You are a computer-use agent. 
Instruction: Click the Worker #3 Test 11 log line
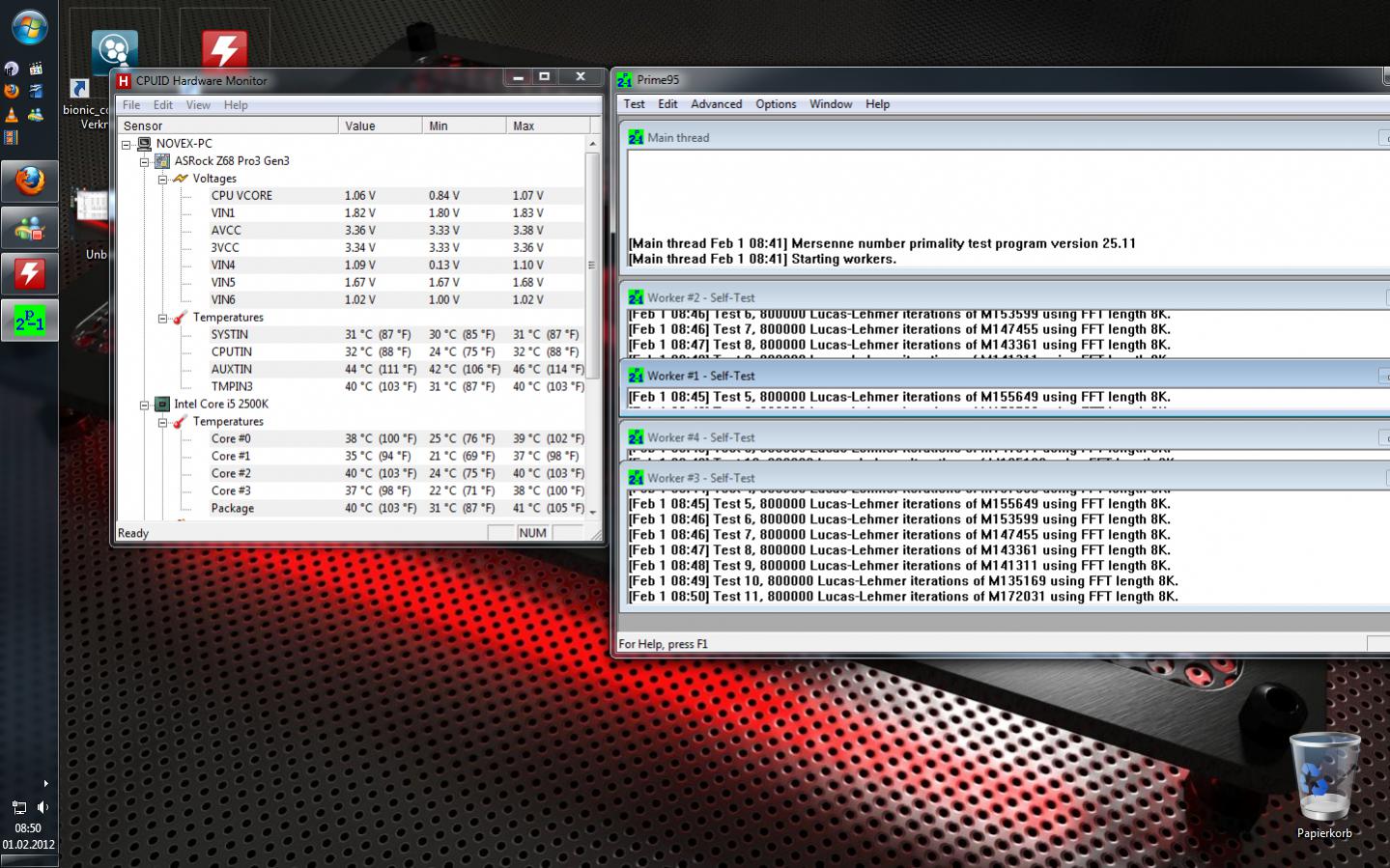pyautogui.click(x=903, y=597)
